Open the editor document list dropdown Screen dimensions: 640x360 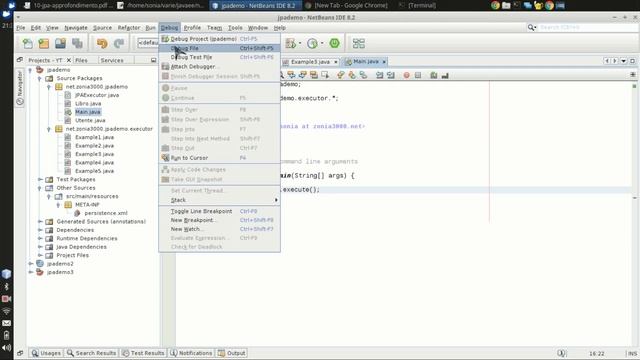click(x=624, y=61)
